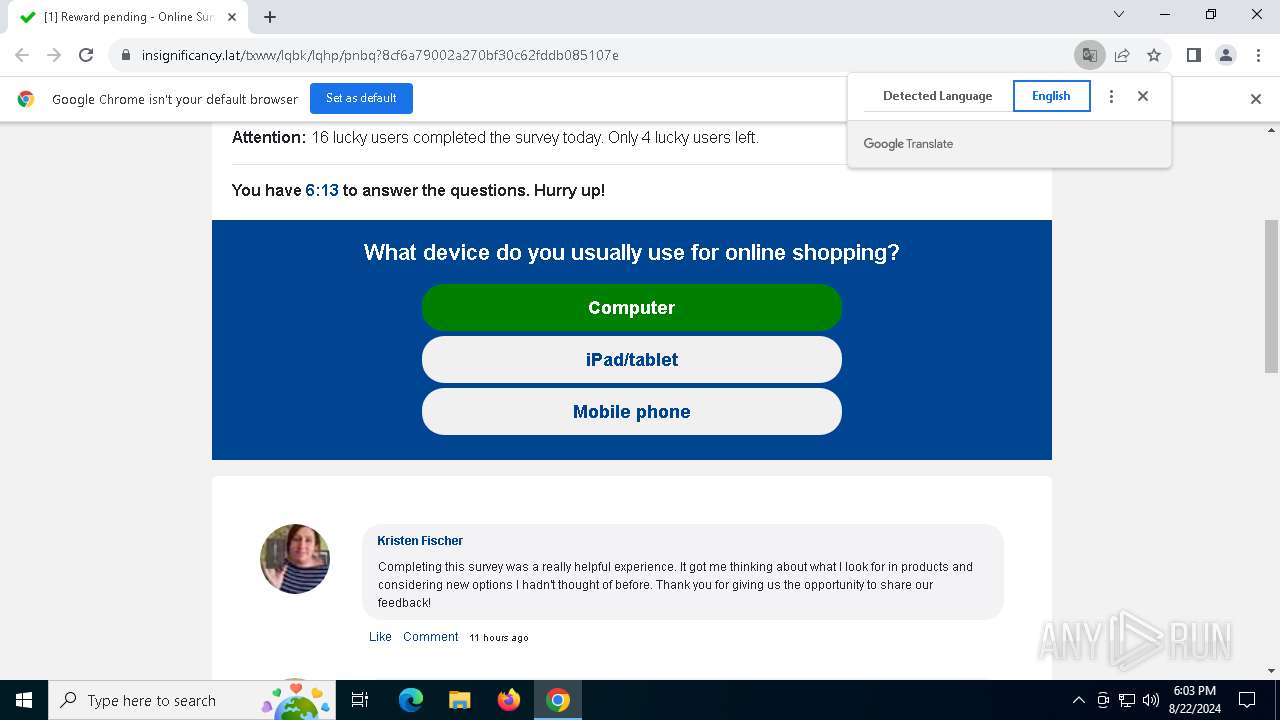Viewport: 1280px width, 720px height.
Task: Bookmark this page with the star icon
Action: coord(1154,55)
